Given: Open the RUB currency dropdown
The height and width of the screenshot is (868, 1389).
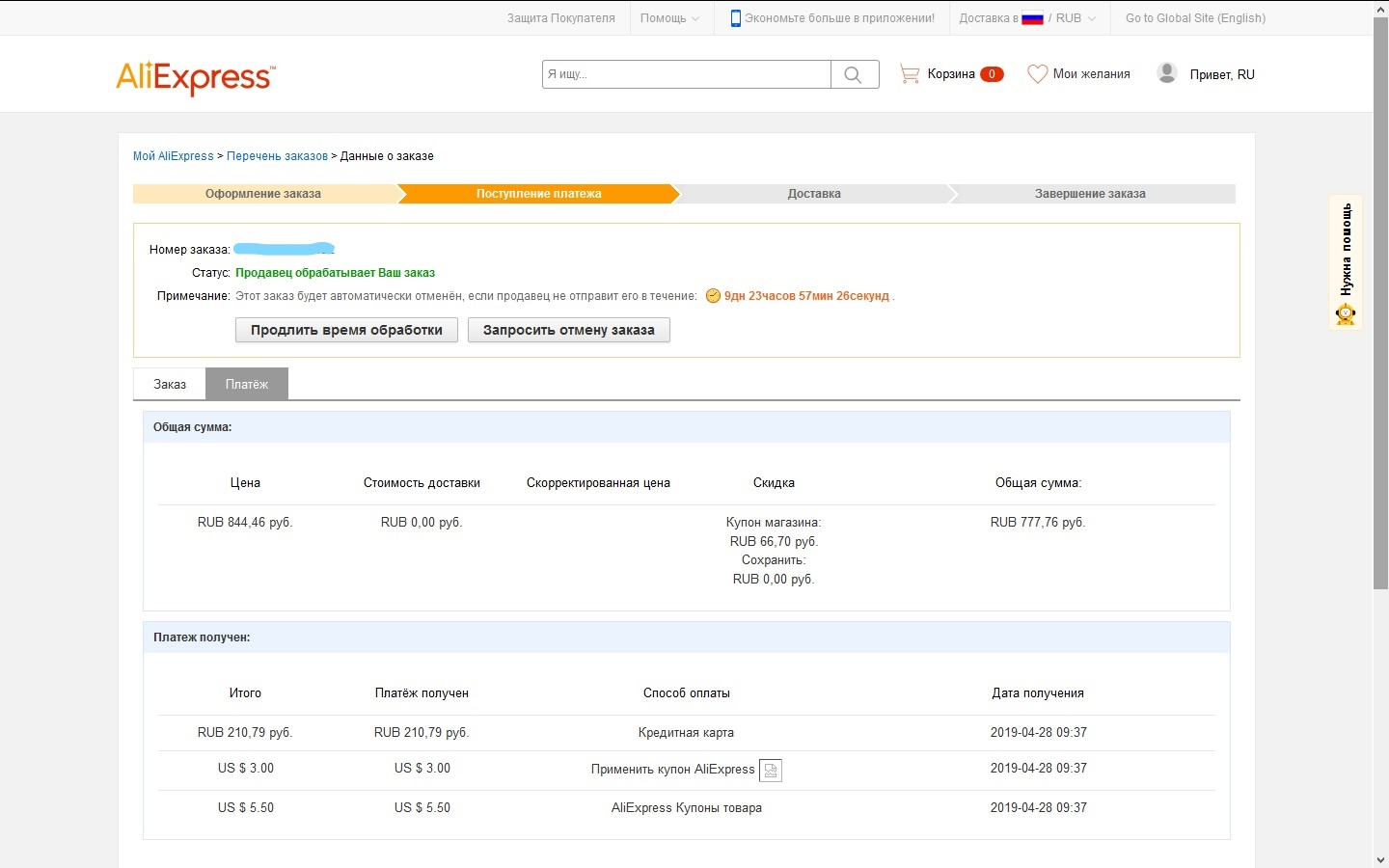Looking at the screenshot, I should 1076,18.
